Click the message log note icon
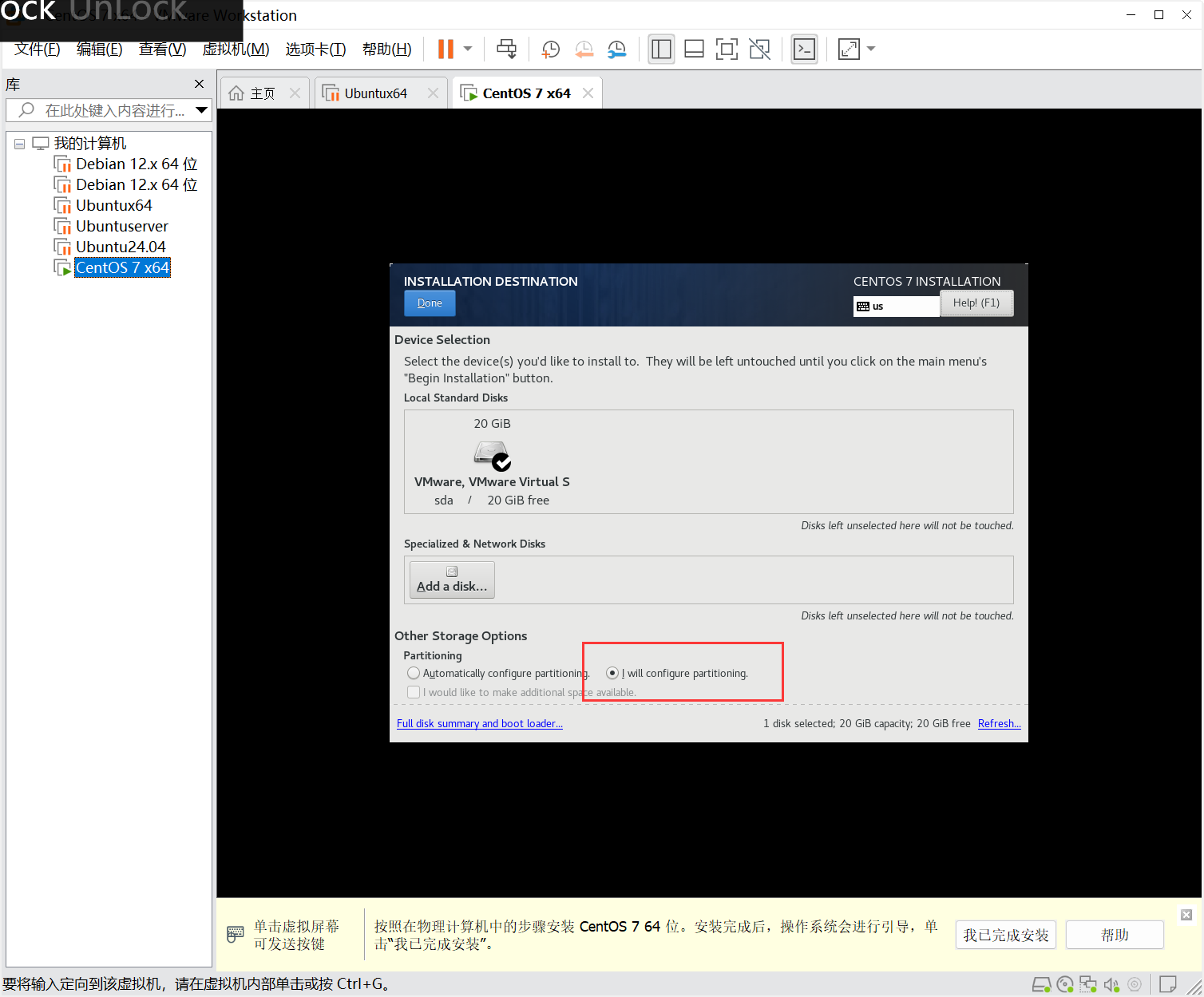The height and width of the screenshot is (997, 1204). tap(1168, 984)
